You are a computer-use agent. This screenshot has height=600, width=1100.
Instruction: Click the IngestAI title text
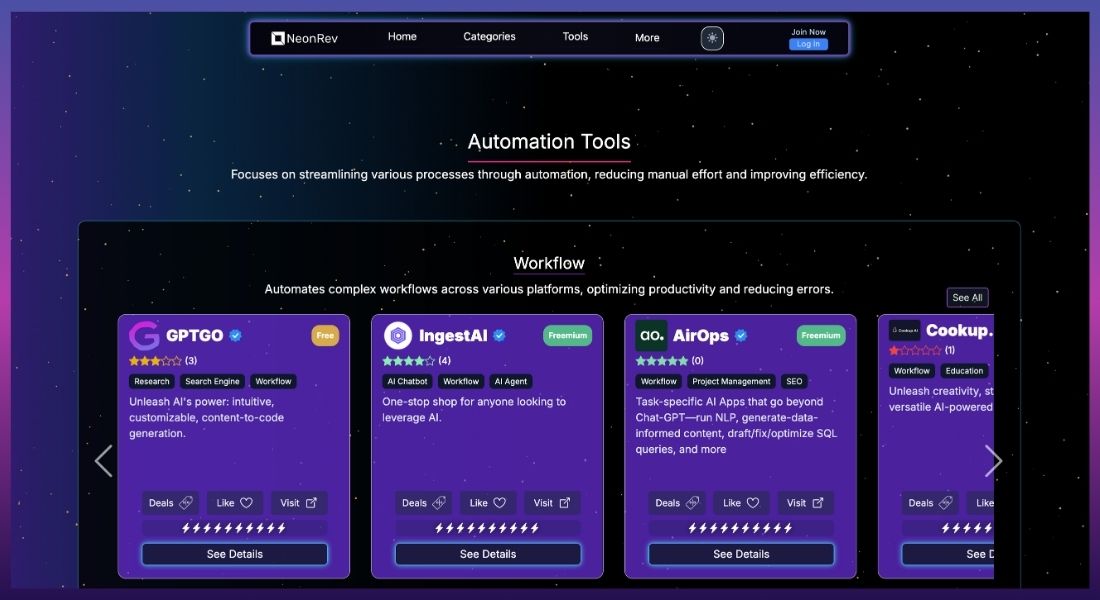[453, 335]
